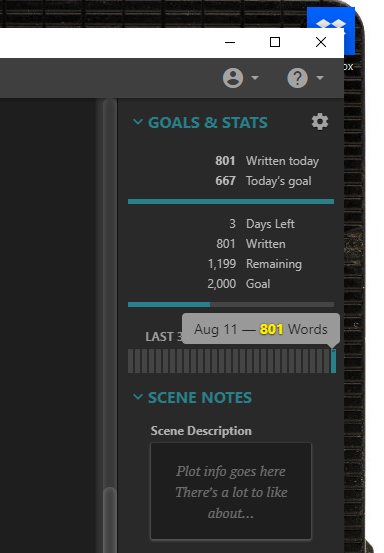Screen dimensions: 384x553
Task: Click the help question mark icon
Action: click(x=297, y=78)
